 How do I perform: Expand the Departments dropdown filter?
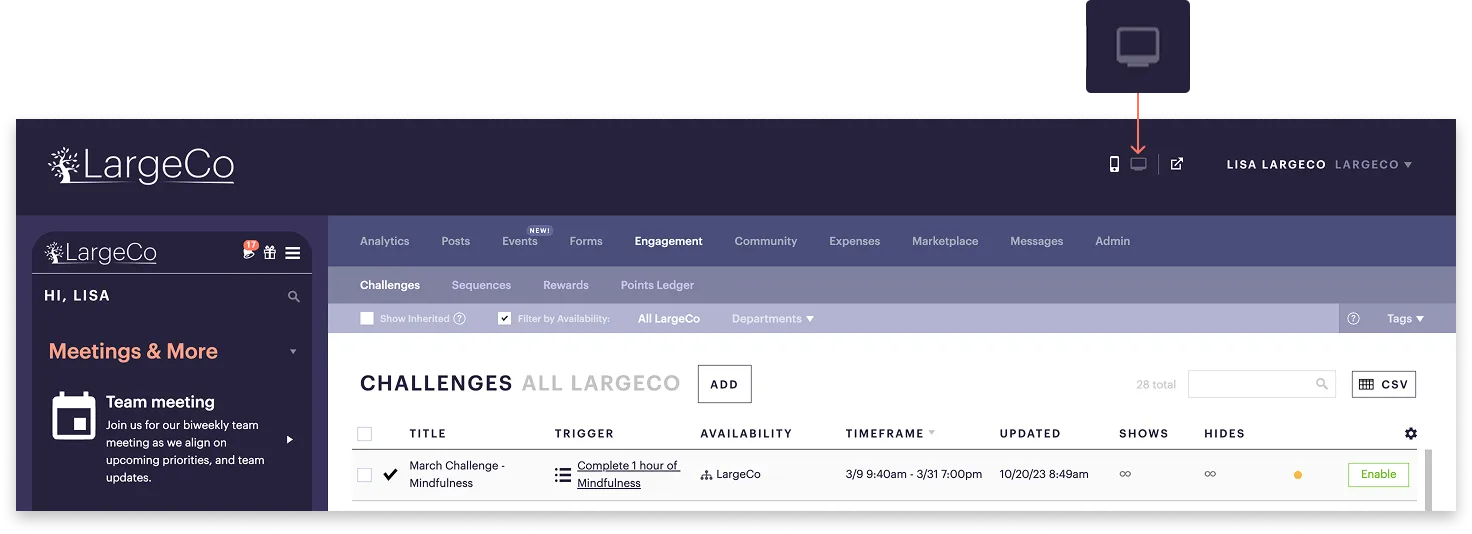(773, 319)
